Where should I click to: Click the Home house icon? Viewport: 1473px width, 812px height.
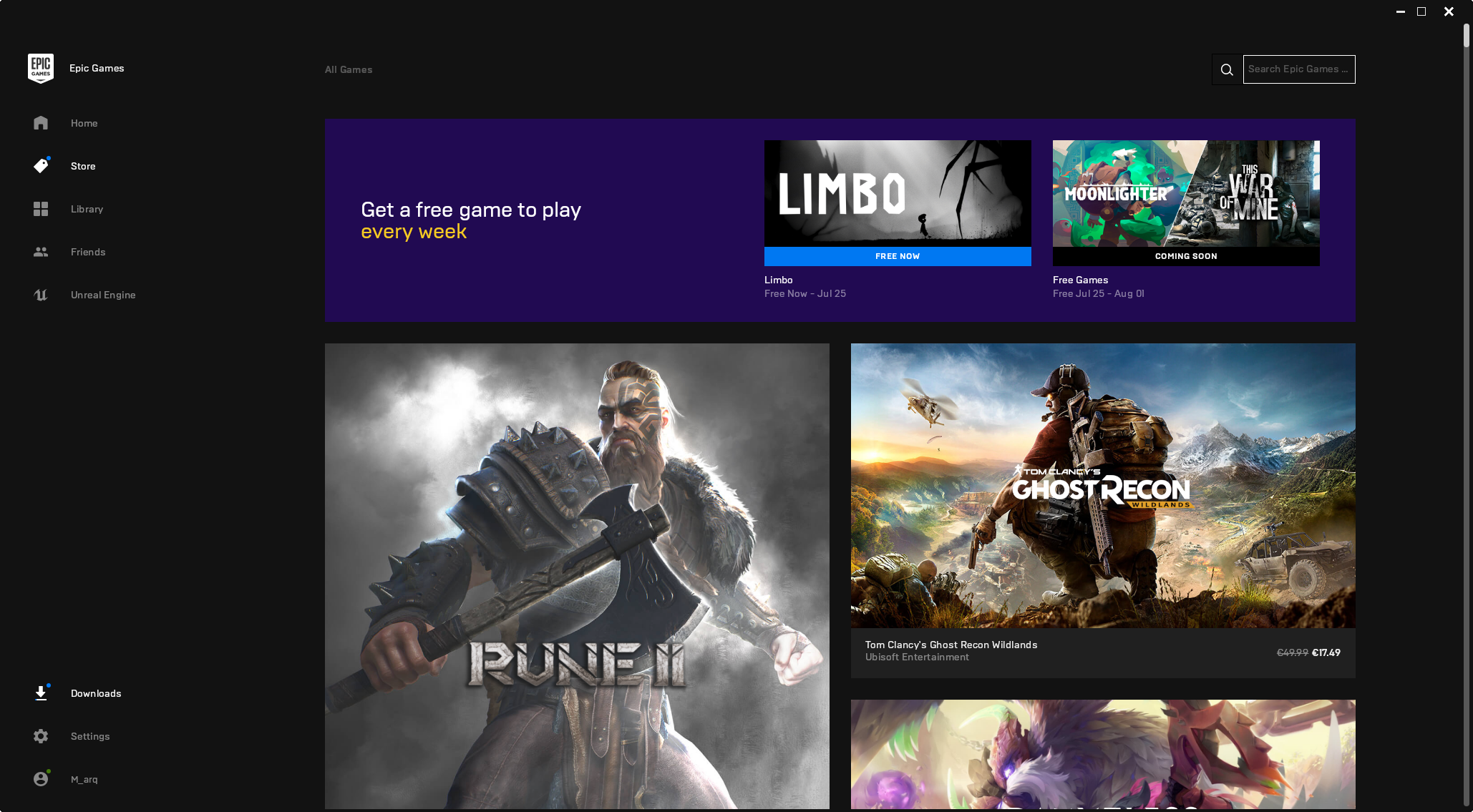point(41,123)
